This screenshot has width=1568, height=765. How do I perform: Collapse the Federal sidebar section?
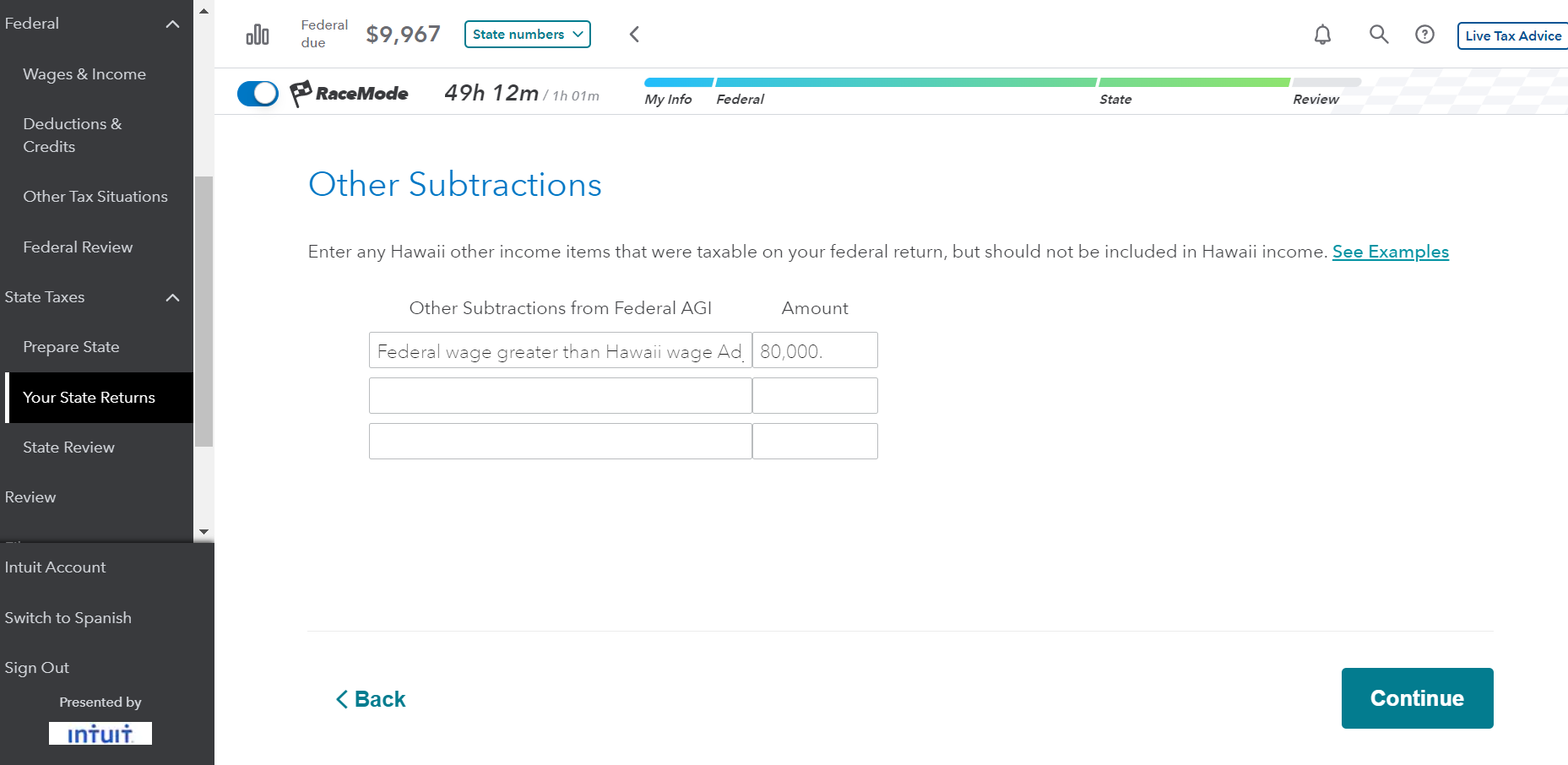tap(173, 24)
